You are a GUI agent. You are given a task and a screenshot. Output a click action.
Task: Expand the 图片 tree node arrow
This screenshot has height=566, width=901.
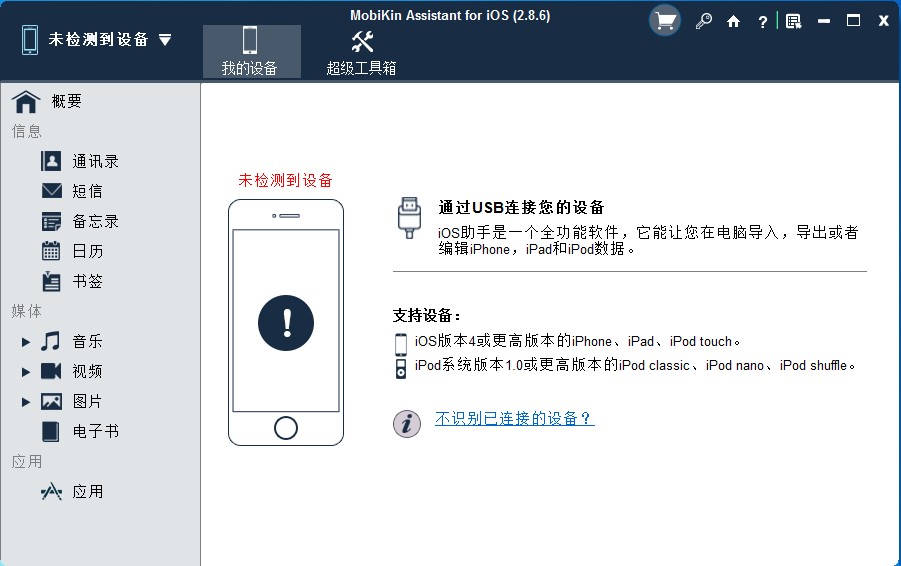[25, 402]
